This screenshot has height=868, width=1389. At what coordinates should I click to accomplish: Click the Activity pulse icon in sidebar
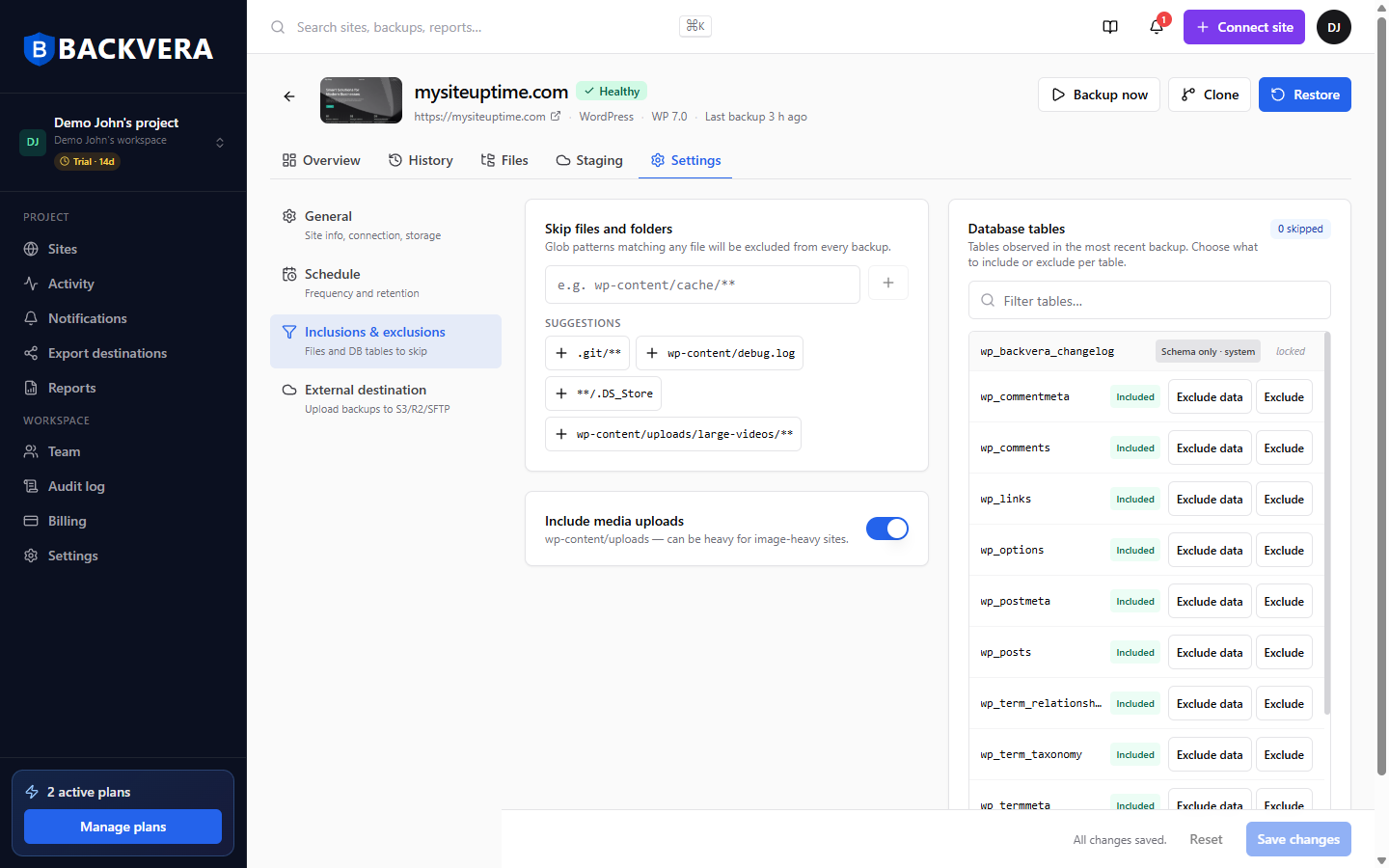point(31,284)
